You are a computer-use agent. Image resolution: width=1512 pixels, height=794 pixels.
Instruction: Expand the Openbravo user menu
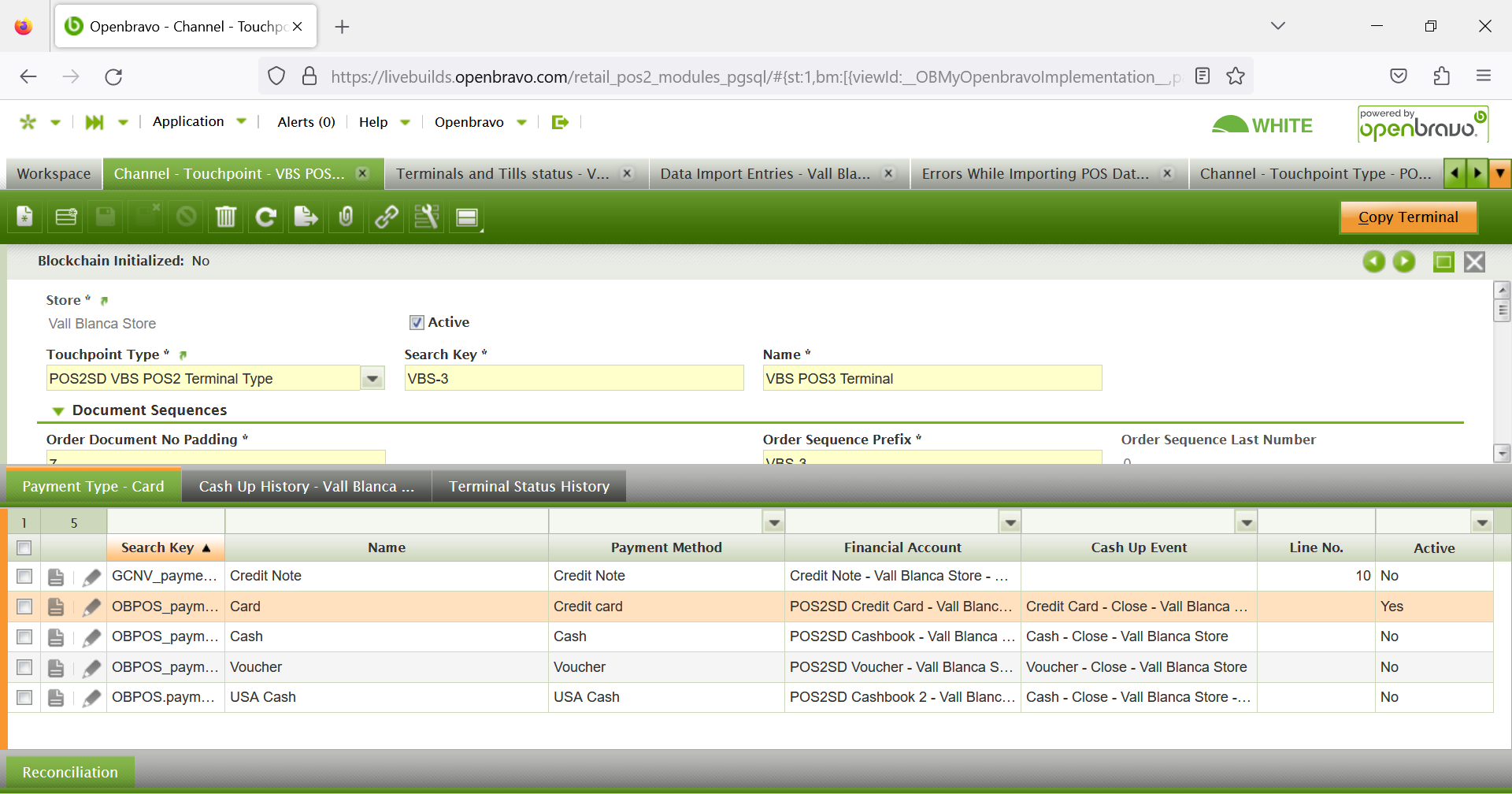pos(480,122)
